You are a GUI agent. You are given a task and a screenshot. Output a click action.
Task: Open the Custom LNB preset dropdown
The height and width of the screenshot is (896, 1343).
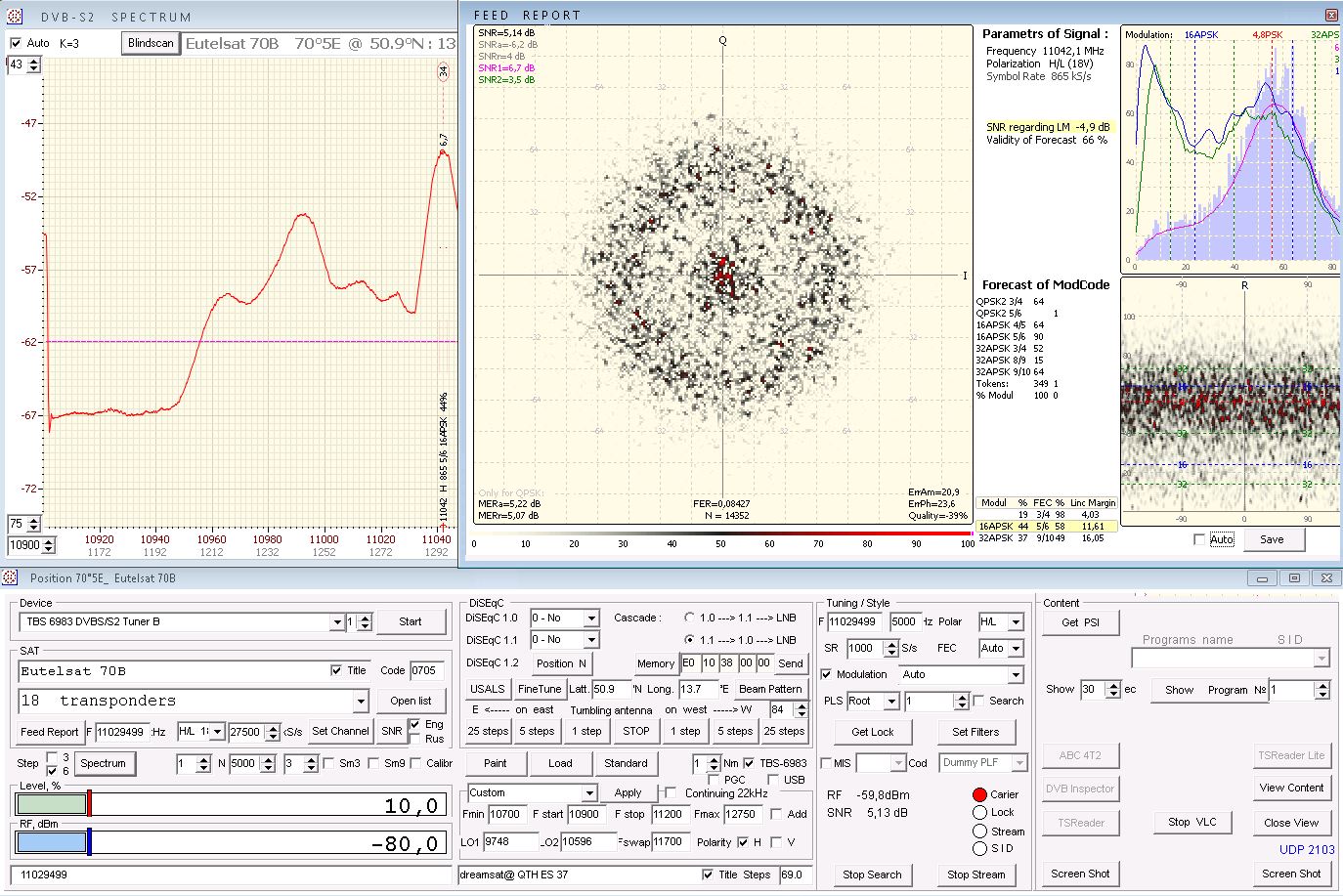click(589, 792)
